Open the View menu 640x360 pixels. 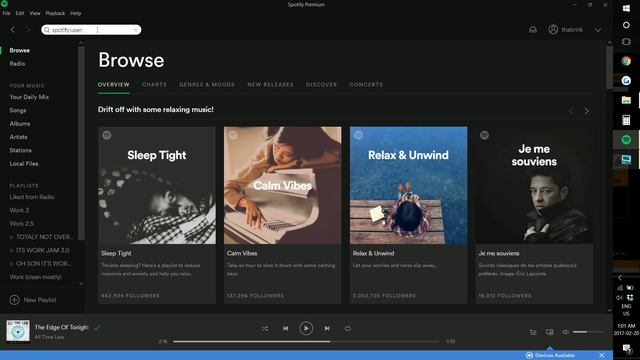point(35,13)
